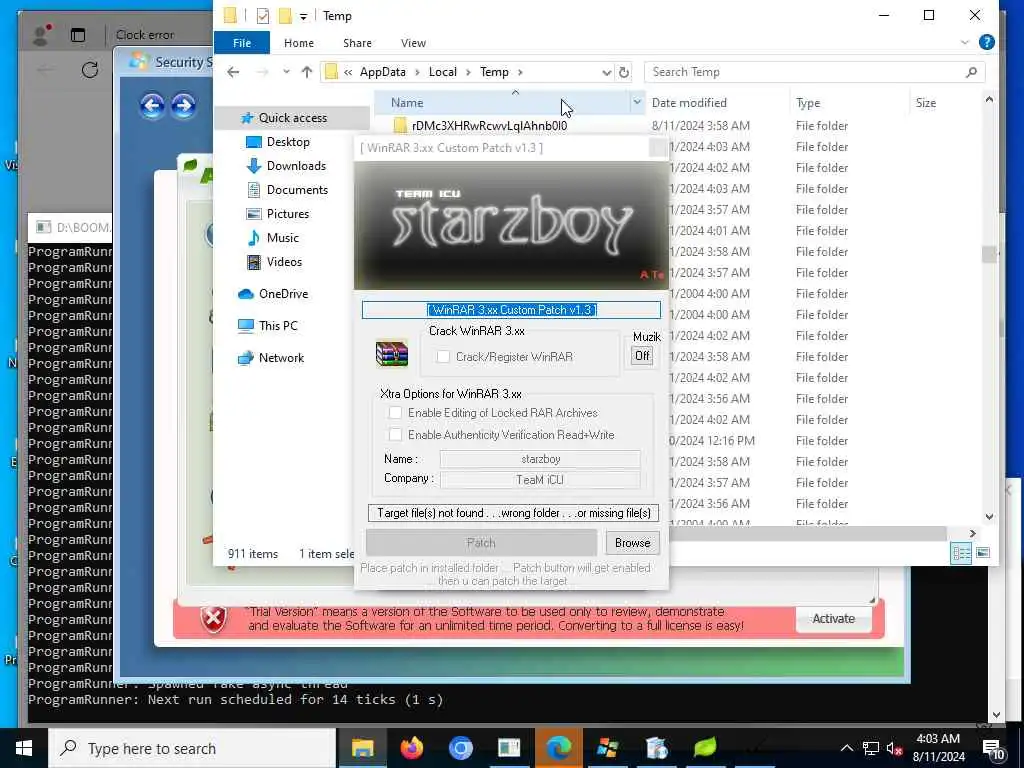Click blue forward arrow in Security window
This screenshot has width=1024, height=768.
[184, 105]
